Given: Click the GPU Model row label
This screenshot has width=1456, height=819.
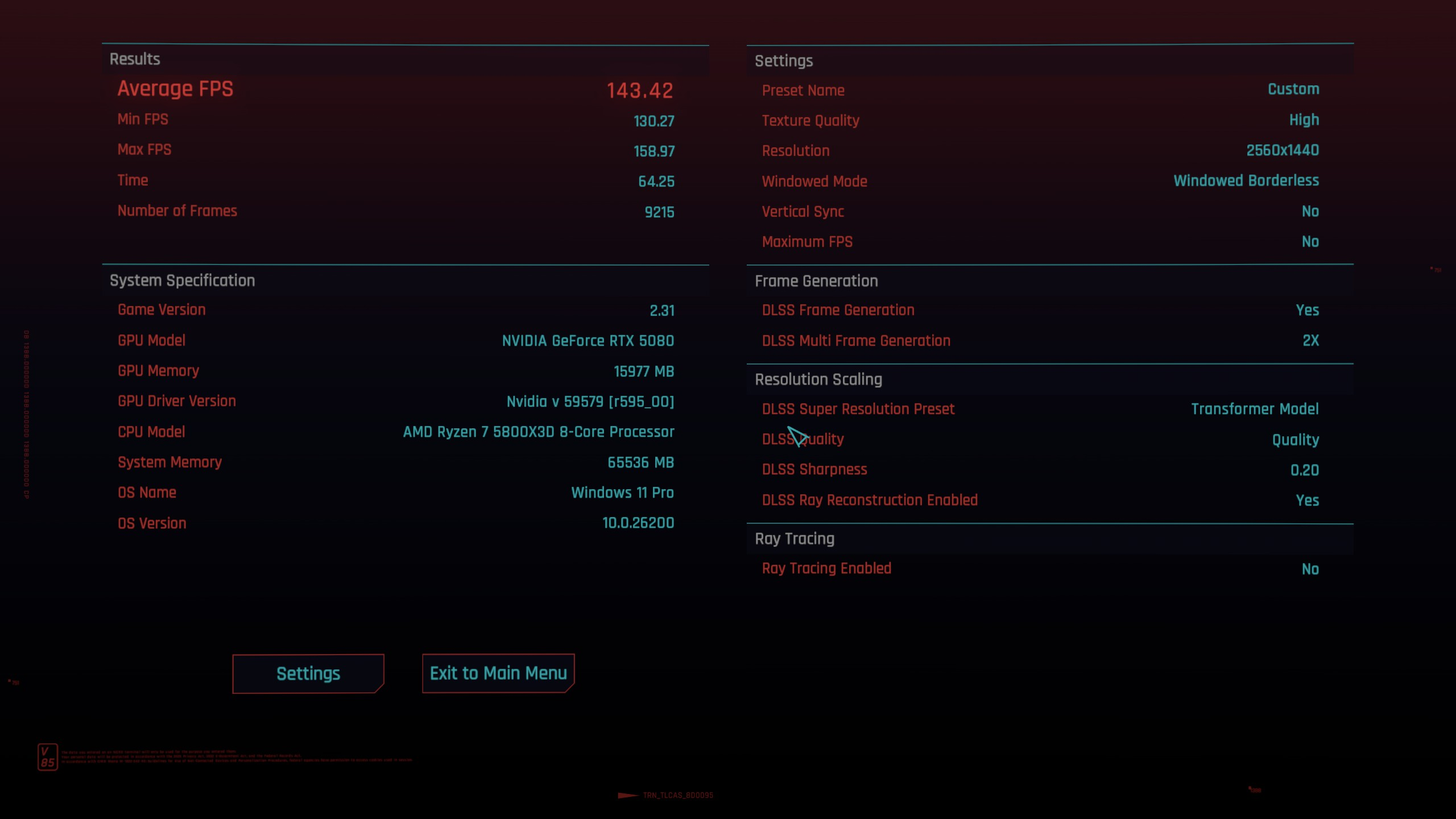Looking at the screenshot, I should click(151, 341).
